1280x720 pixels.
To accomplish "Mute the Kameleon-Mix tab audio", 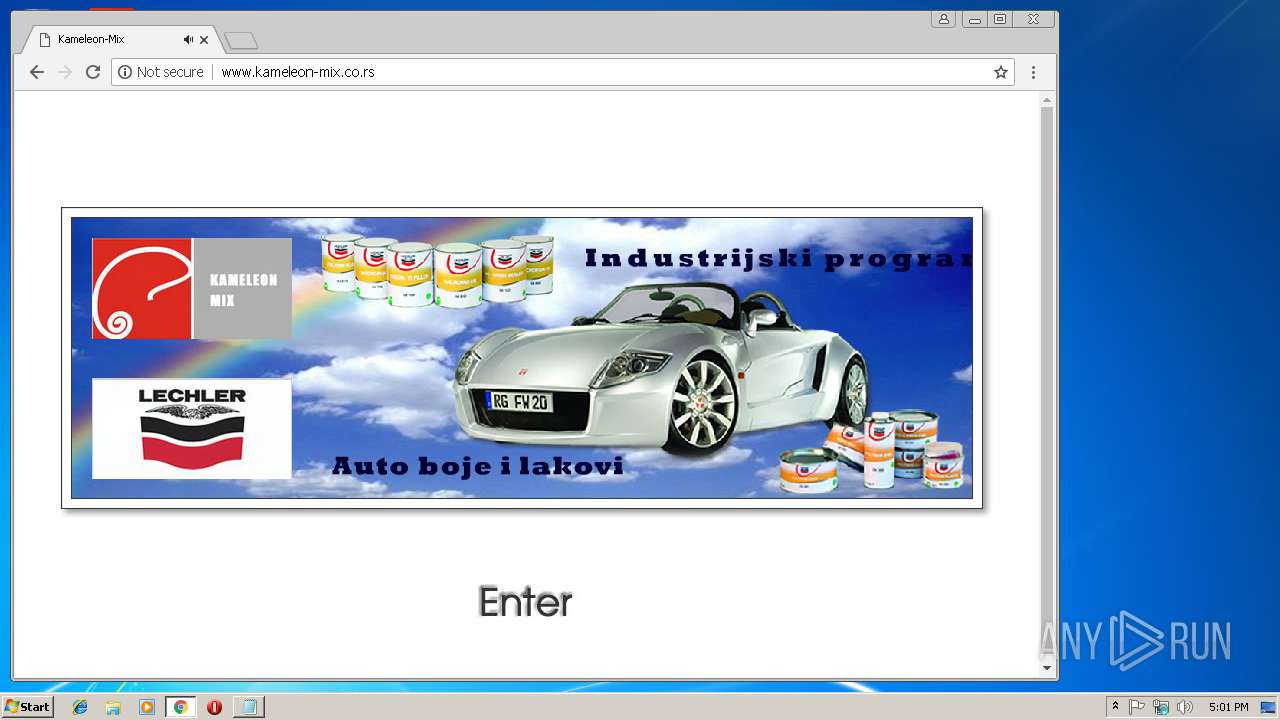I will click(188, 40).
